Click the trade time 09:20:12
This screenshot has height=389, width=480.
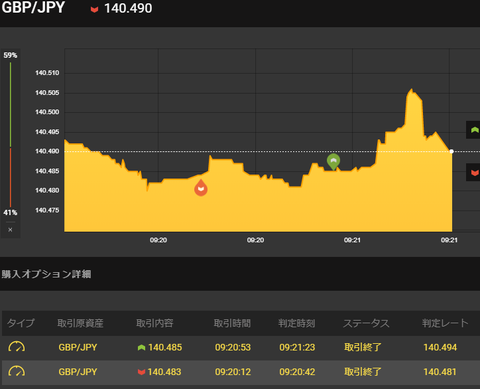(x=233, y=372)
